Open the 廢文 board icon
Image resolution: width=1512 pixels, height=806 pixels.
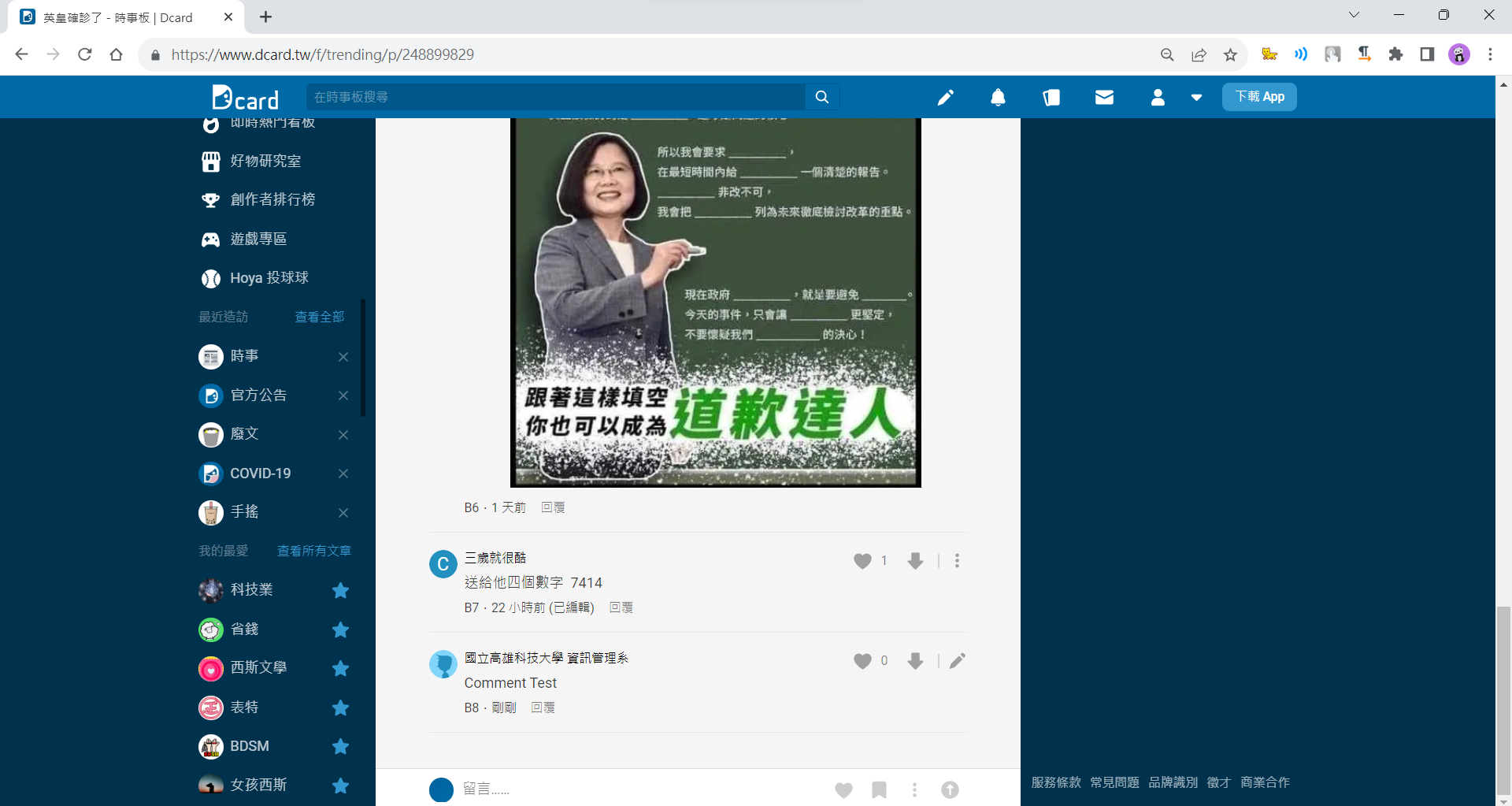click(x=211, y=435)
